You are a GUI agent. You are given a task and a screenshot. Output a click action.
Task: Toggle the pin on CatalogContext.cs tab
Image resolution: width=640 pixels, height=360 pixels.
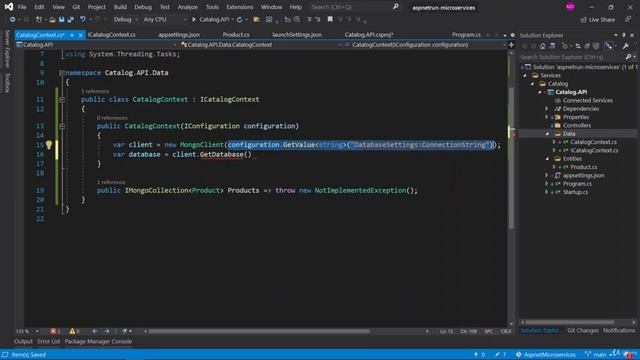pos(72,35)
